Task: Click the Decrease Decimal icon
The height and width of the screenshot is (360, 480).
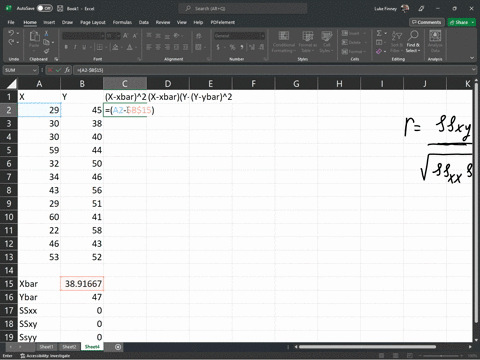Action: point(261,47)
